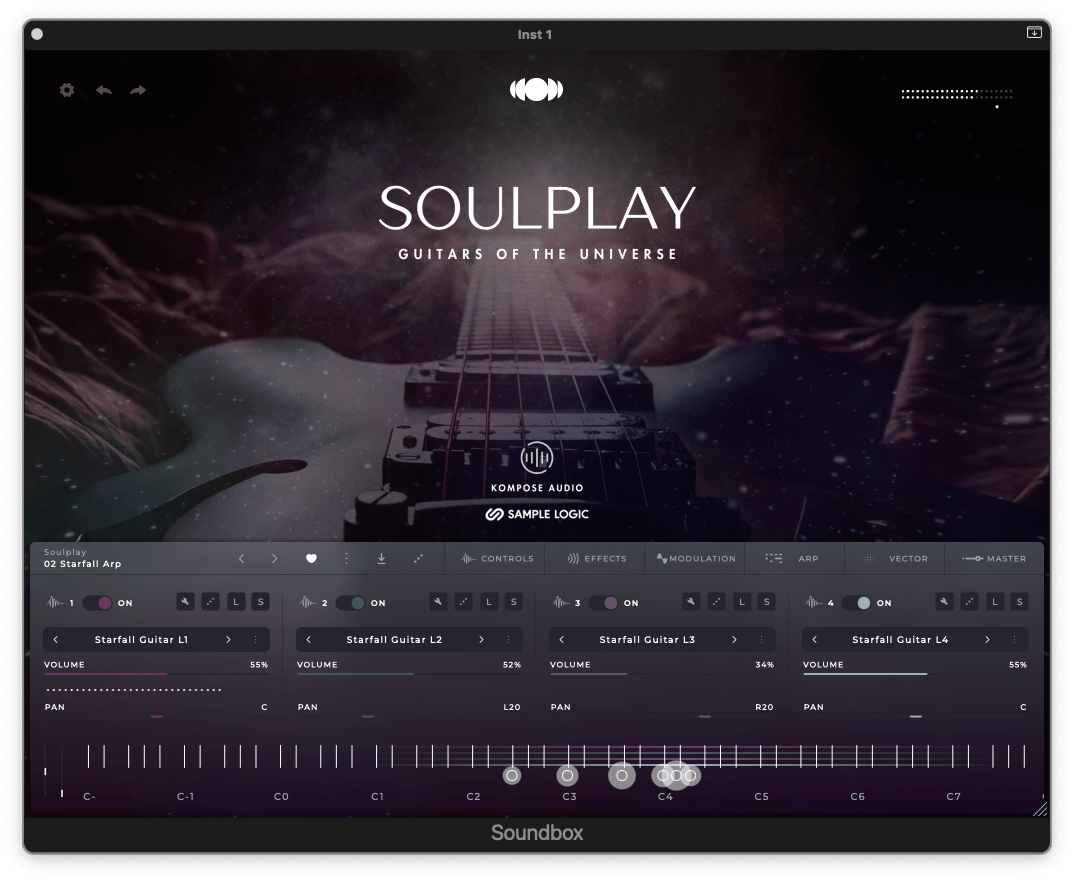1074x881 pixels.
Task: Open layer 3 wrench settings
Action: [x=691, y=602]
